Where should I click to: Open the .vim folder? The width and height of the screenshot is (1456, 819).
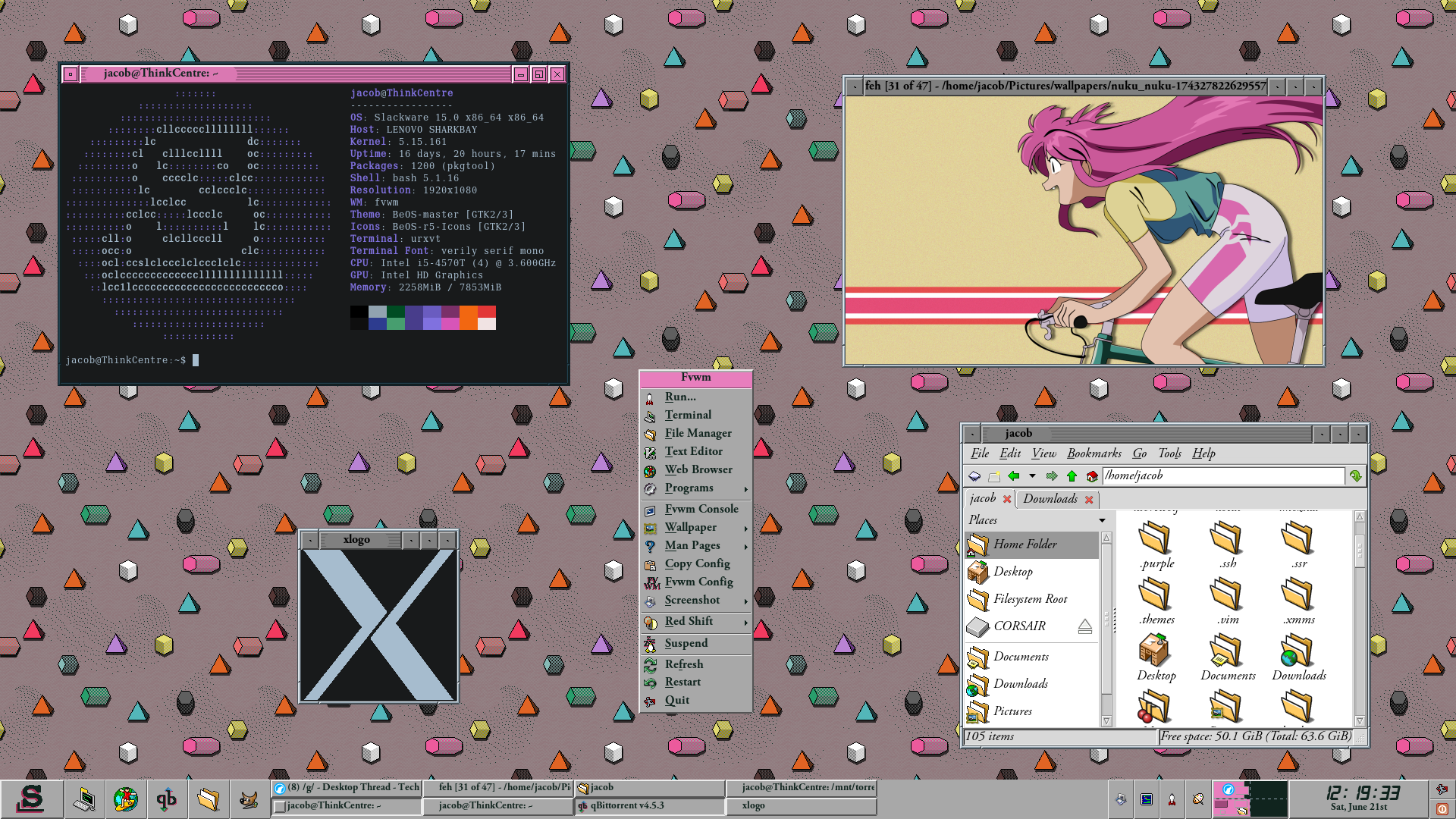pos(1227,601)
